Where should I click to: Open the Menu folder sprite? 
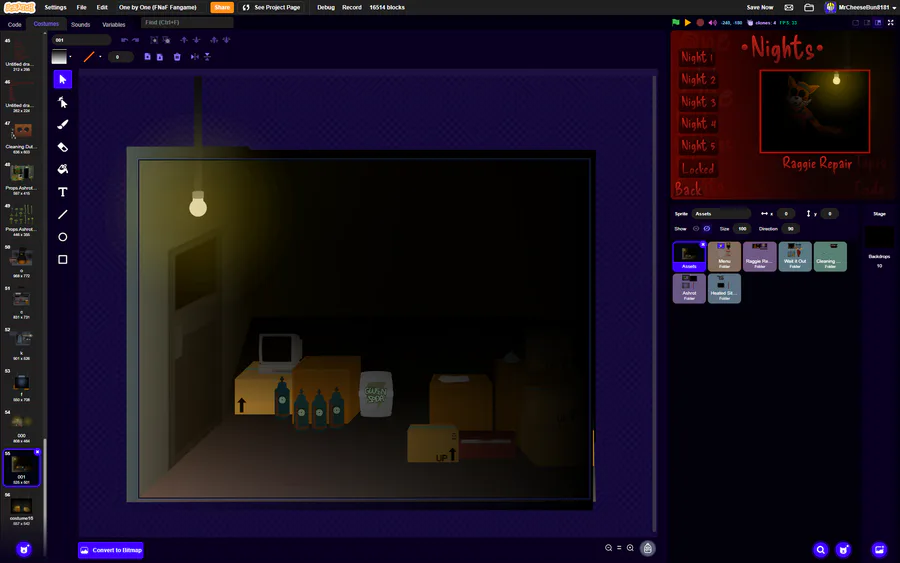[x=724, y=256]
